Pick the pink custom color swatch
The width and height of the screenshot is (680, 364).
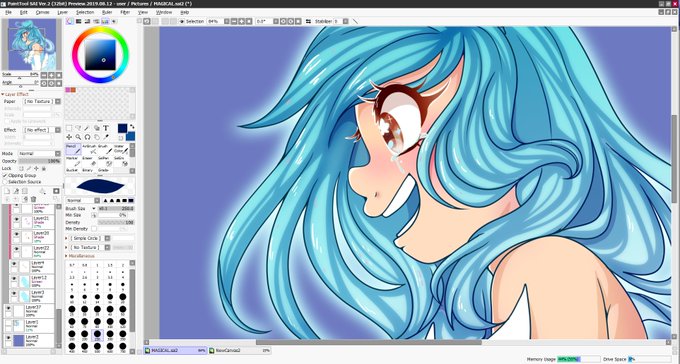coord(68,90)
